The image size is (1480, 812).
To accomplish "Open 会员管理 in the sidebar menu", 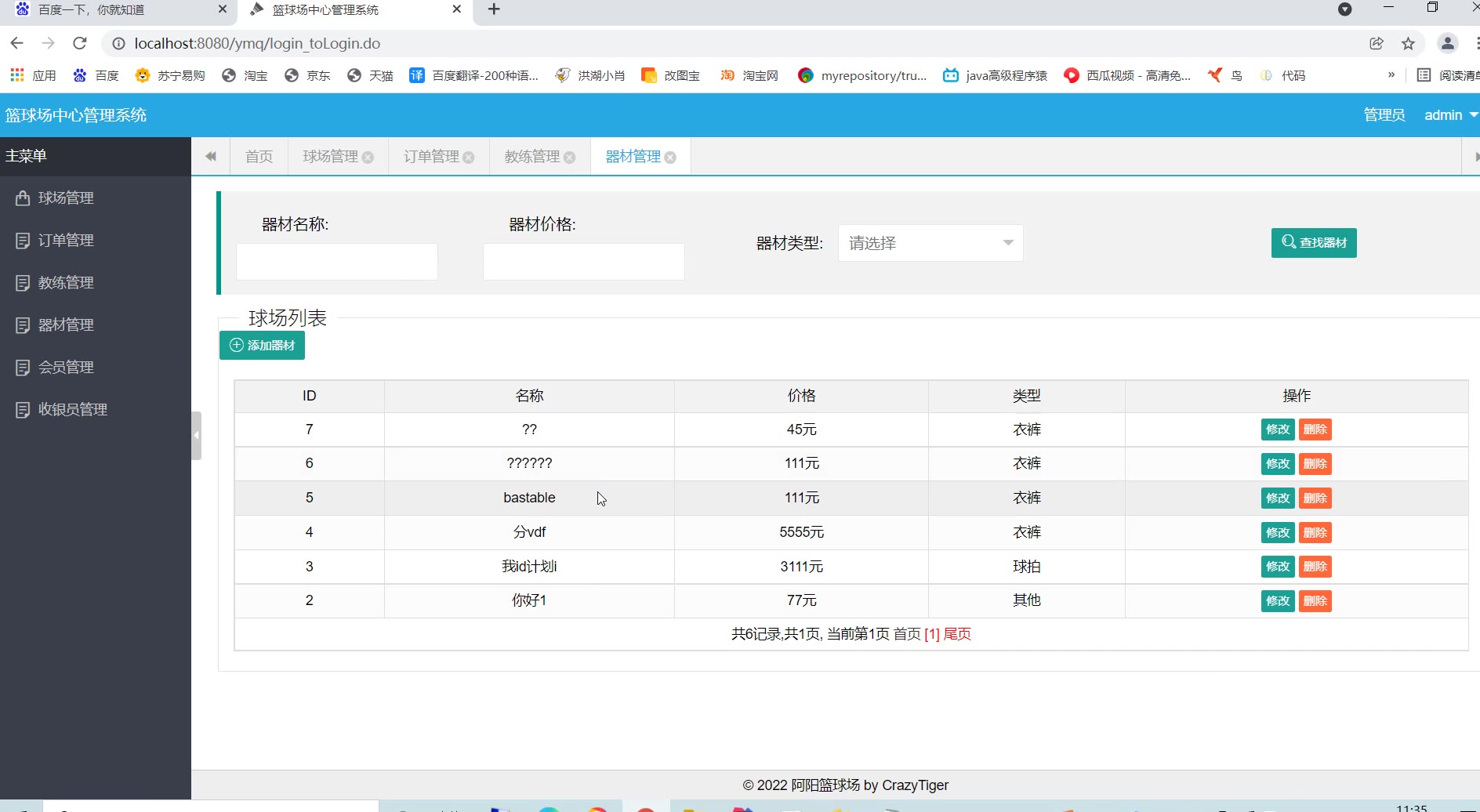I will coord(66,367).
